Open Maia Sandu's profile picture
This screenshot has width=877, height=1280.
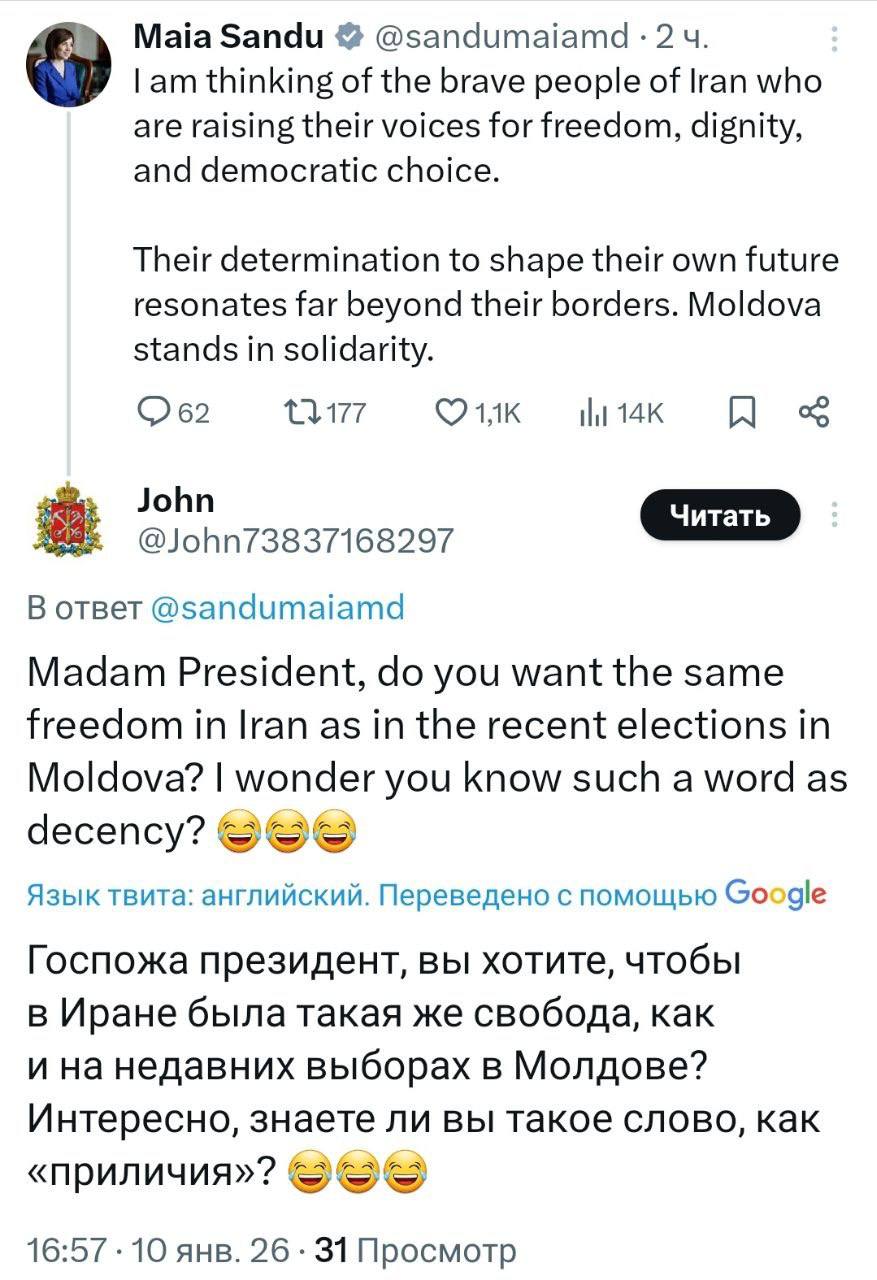(69, 63)
